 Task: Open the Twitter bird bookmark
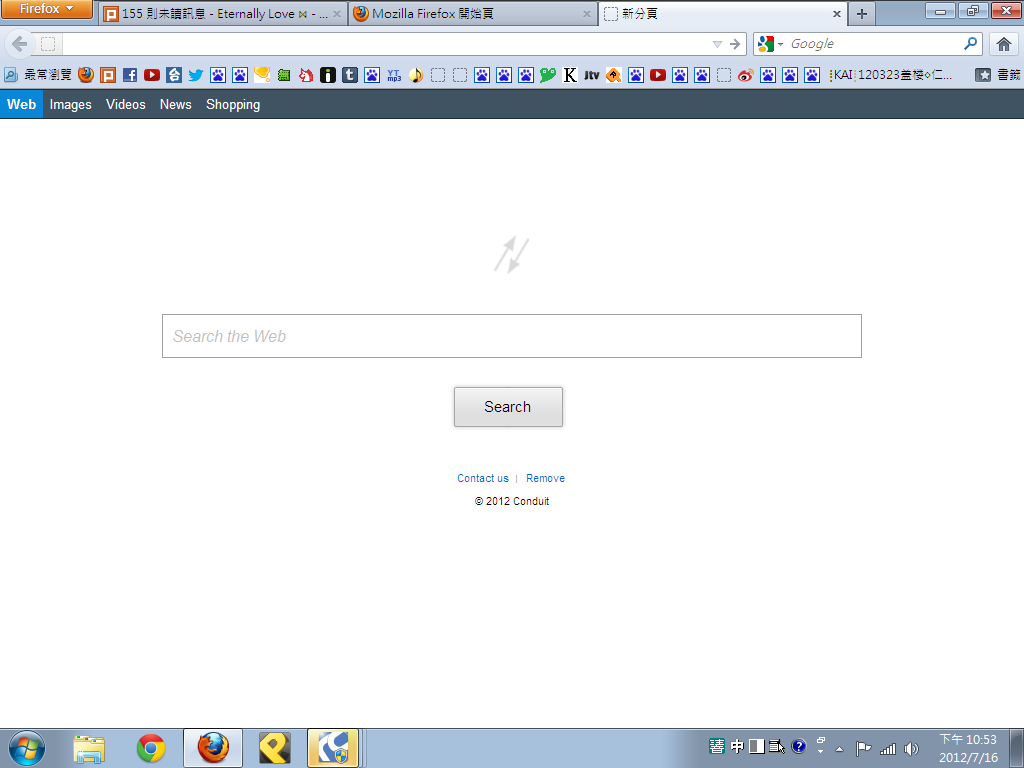(x=196, y=75)
